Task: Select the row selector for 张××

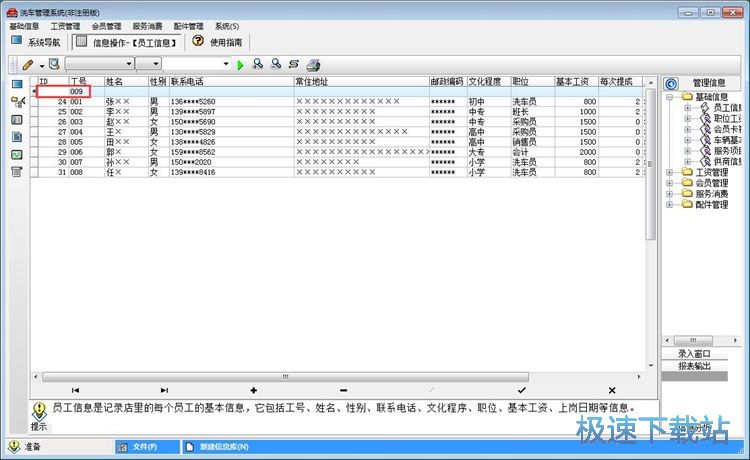Action: click(x=34, y=101)
